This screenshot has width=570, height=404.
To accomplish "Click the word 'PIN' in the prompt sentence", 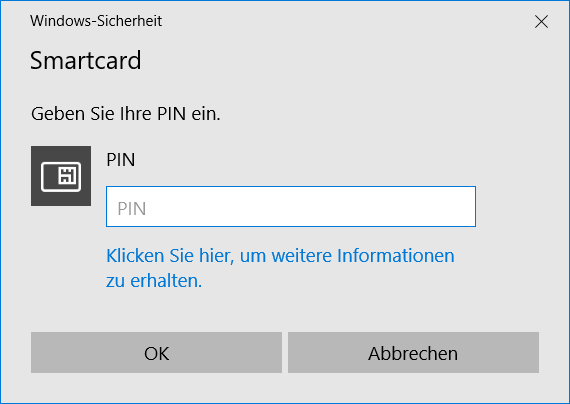I will pos(172,114).
